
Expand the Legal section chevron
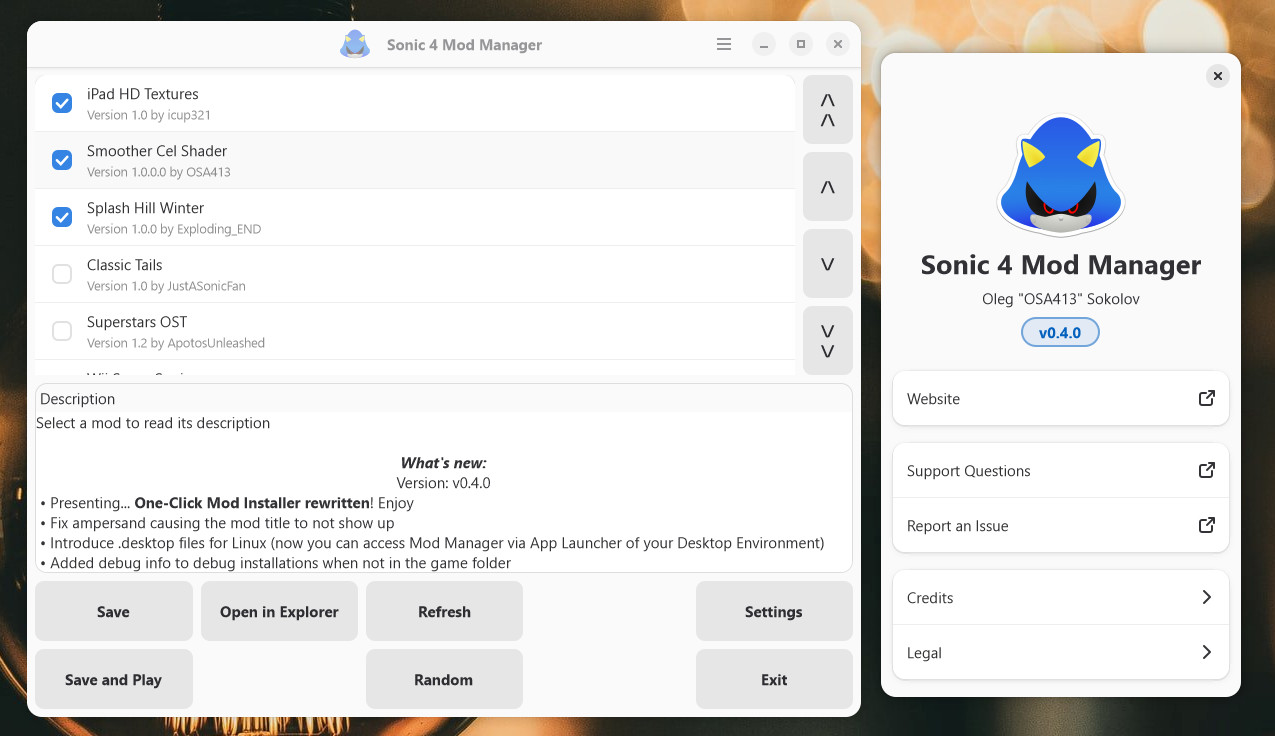(x=1206, y=652)
